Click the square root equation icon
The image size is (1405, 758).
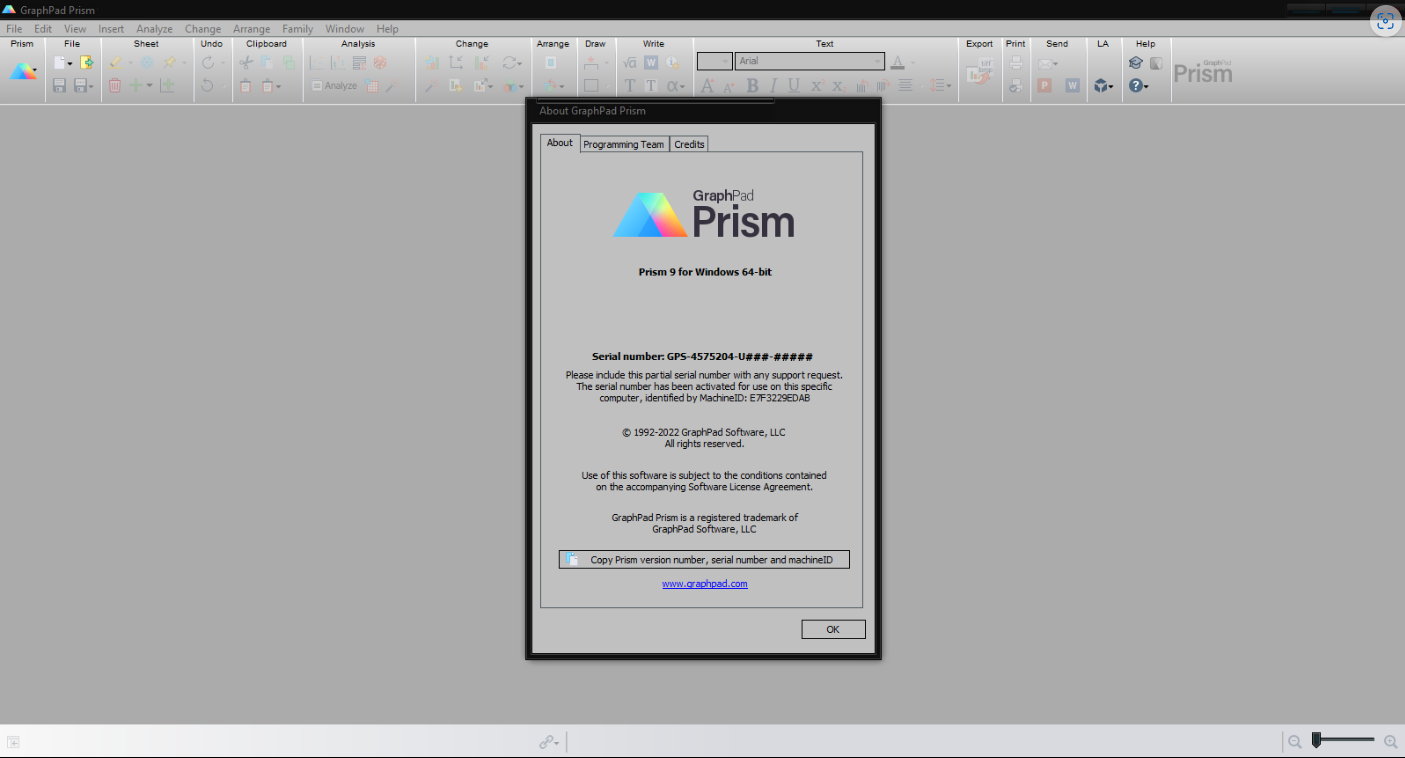tap(630, 62)
